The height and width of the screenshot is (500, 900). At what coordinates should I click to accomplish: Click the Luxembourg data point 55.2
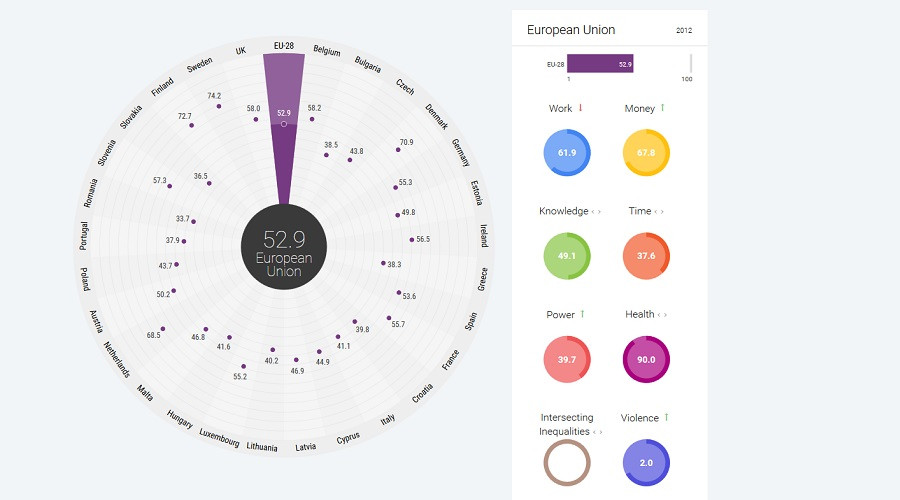[243, 366]
